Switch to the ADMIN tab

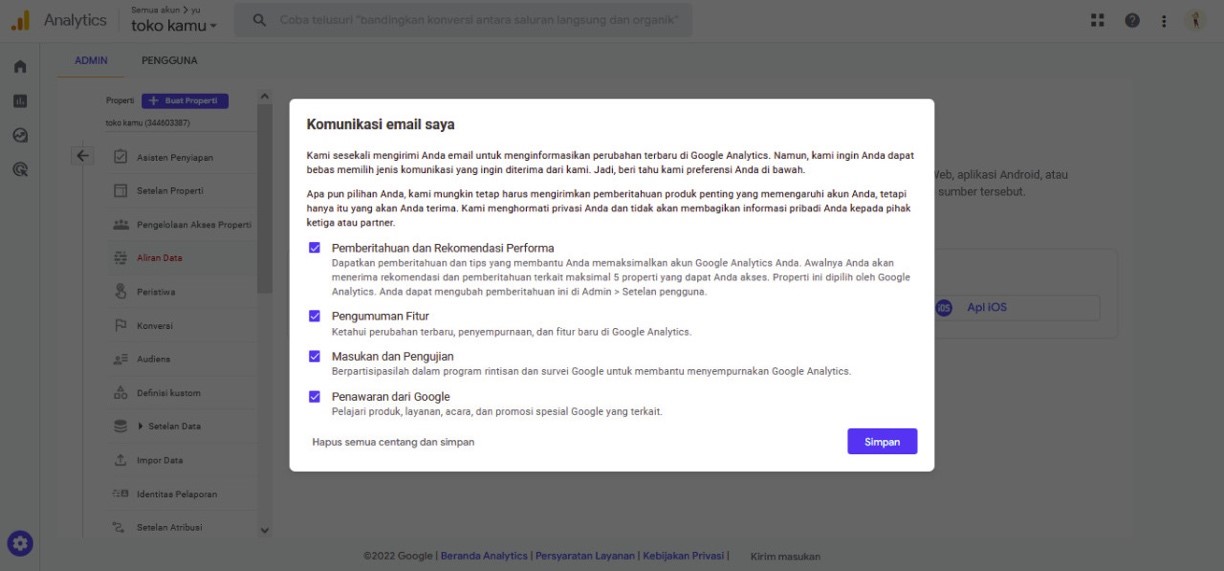pyautogui.click(x=91, y=60)
